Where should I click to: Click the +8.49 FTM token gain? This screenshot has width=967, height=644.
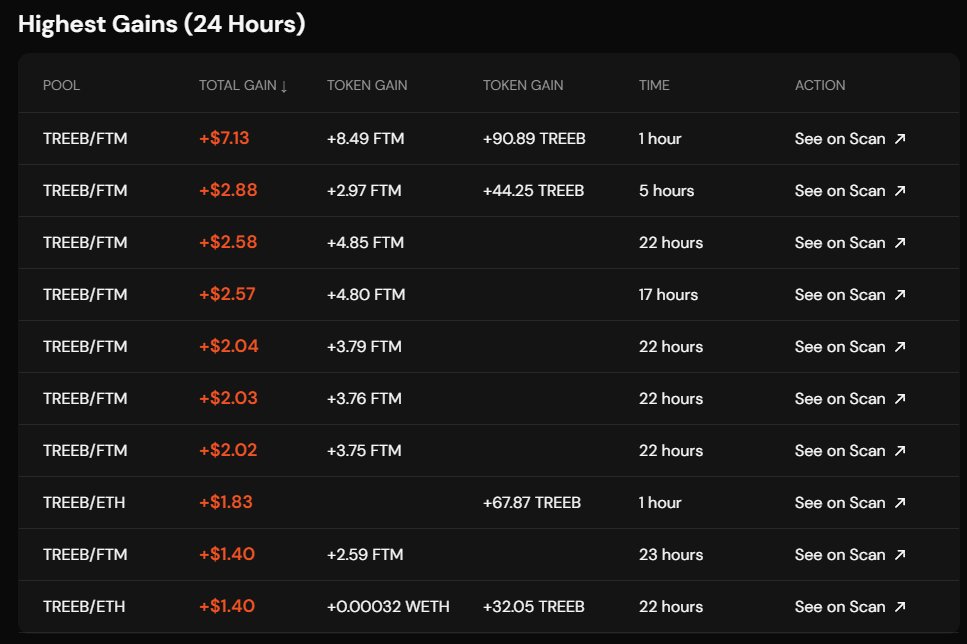[x=366, y=139]
